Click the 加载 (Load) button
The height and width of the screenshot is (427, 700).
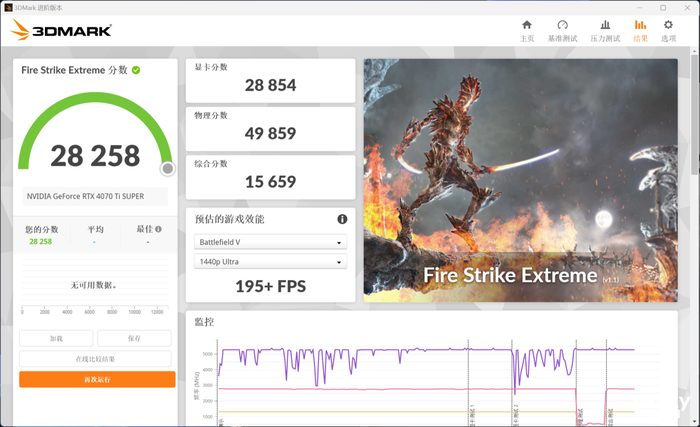click(56, 339)
